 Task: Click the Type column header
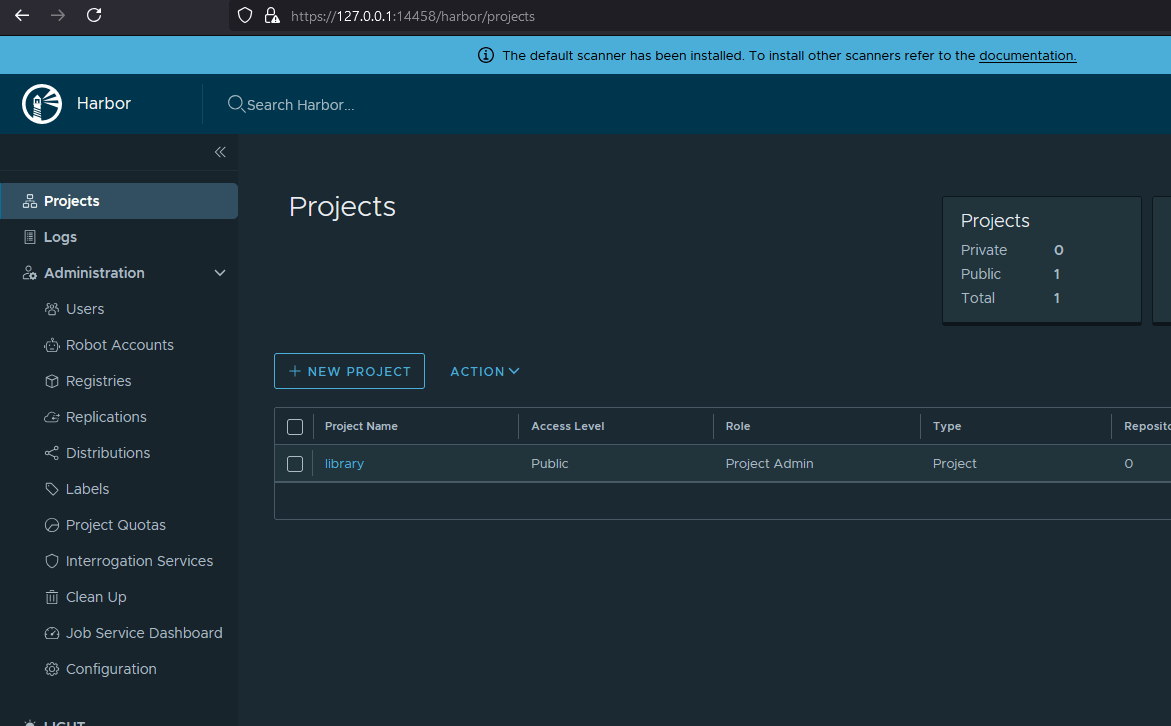coord(947,426)
